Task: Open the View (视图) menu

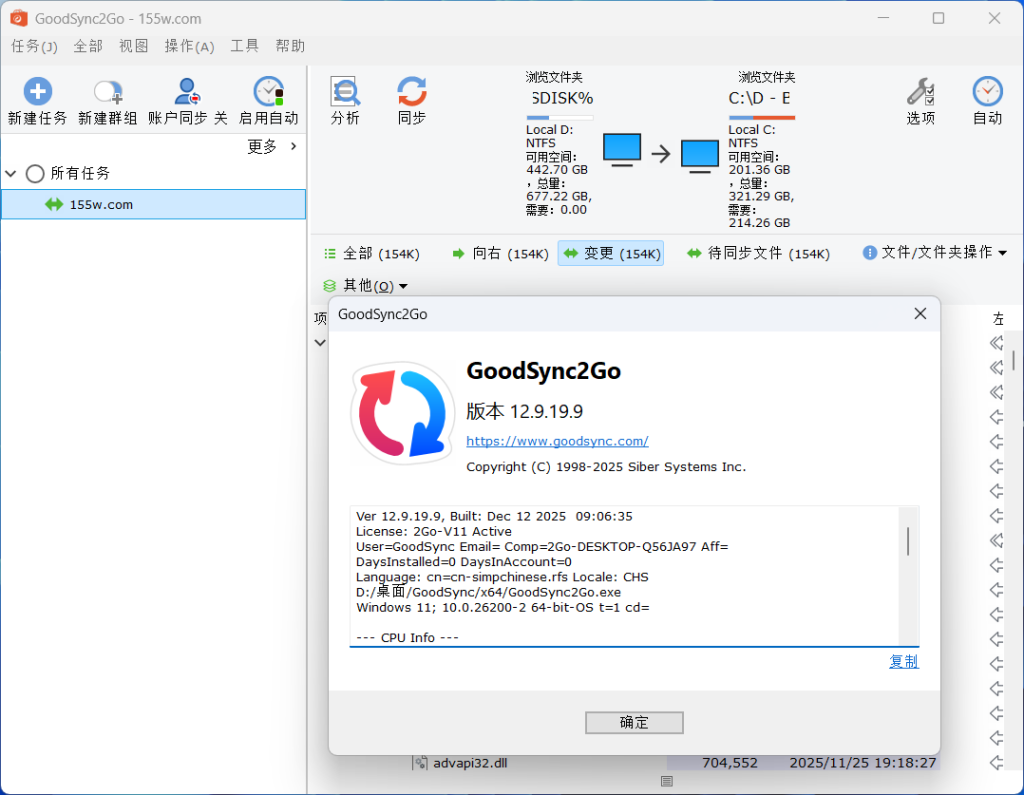Action: coord(133,46)
